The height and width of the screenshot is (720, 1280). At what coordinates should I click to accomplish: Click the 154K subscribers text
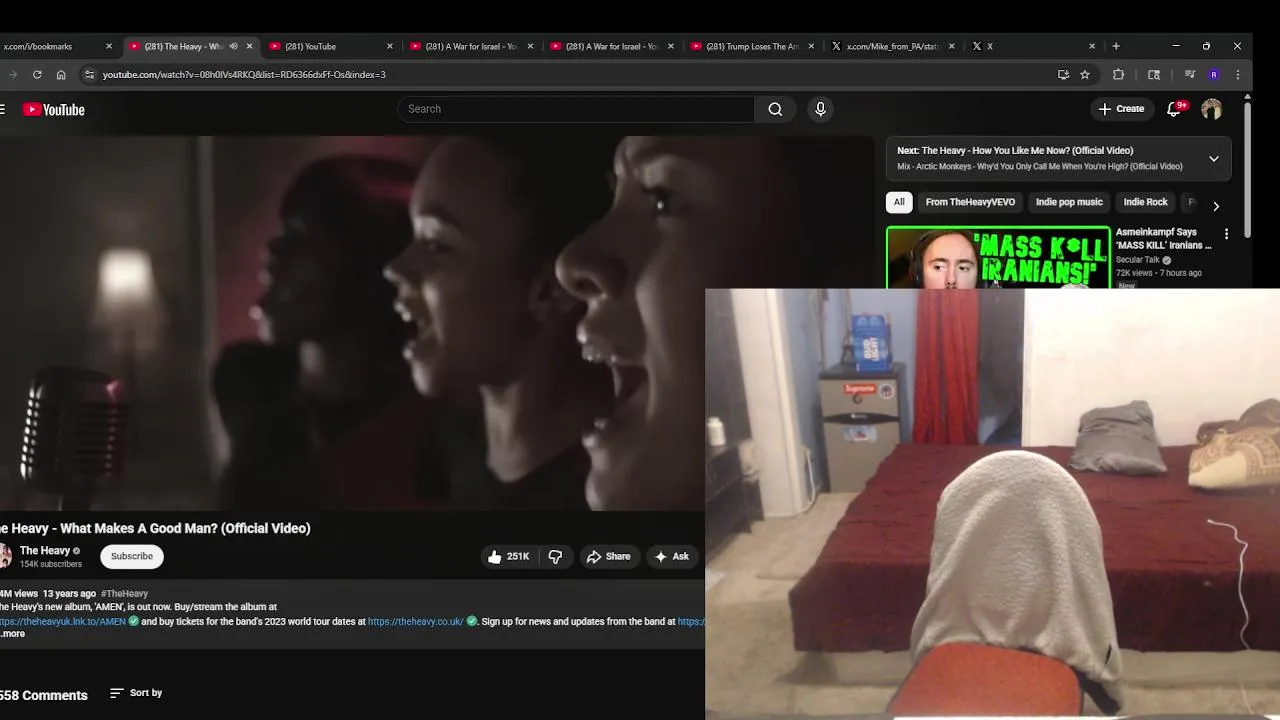pyautogui.click(x=51, y=564)
